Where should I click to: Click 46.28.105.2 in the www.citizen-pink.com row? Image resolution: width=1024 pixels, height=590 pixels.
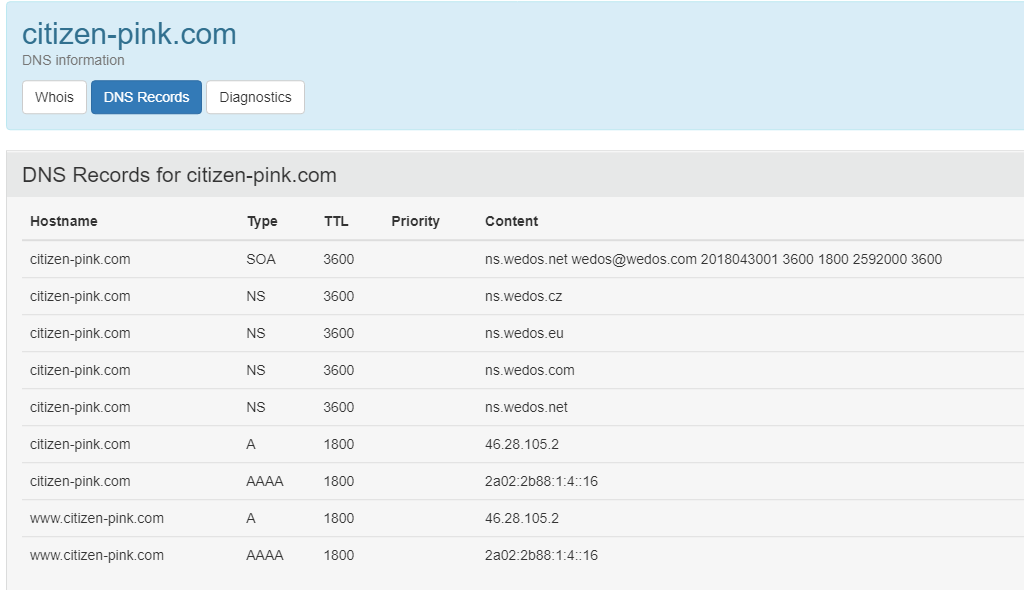point(522,519)
